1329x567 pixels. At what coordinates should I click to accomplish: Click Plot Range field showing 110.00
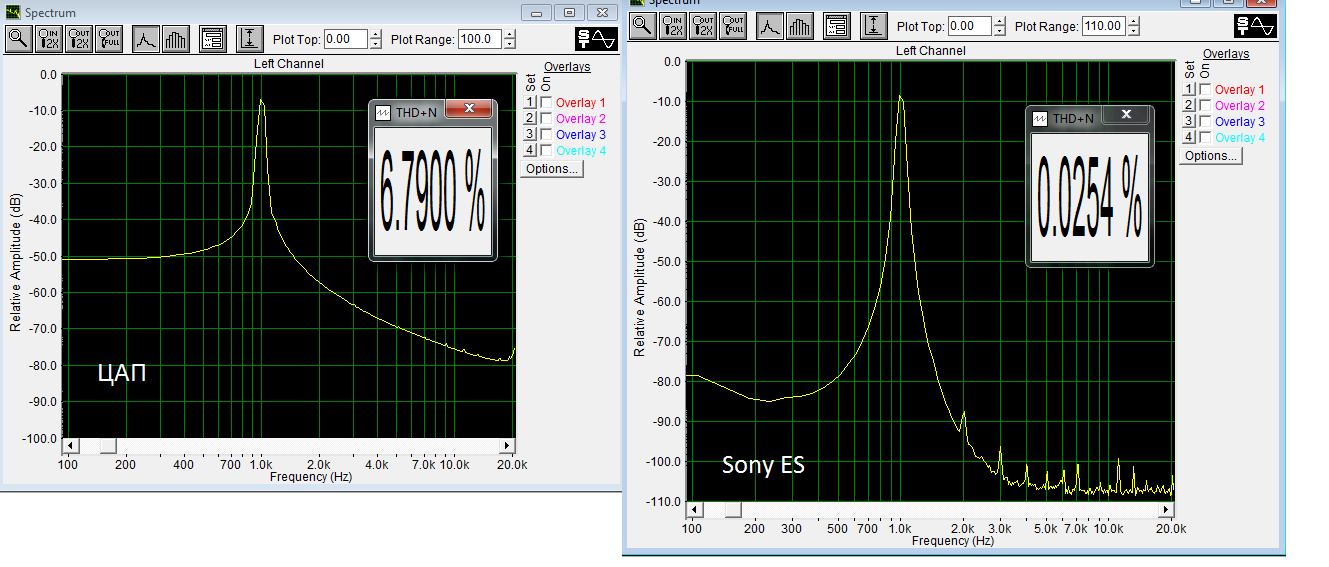1104,26
